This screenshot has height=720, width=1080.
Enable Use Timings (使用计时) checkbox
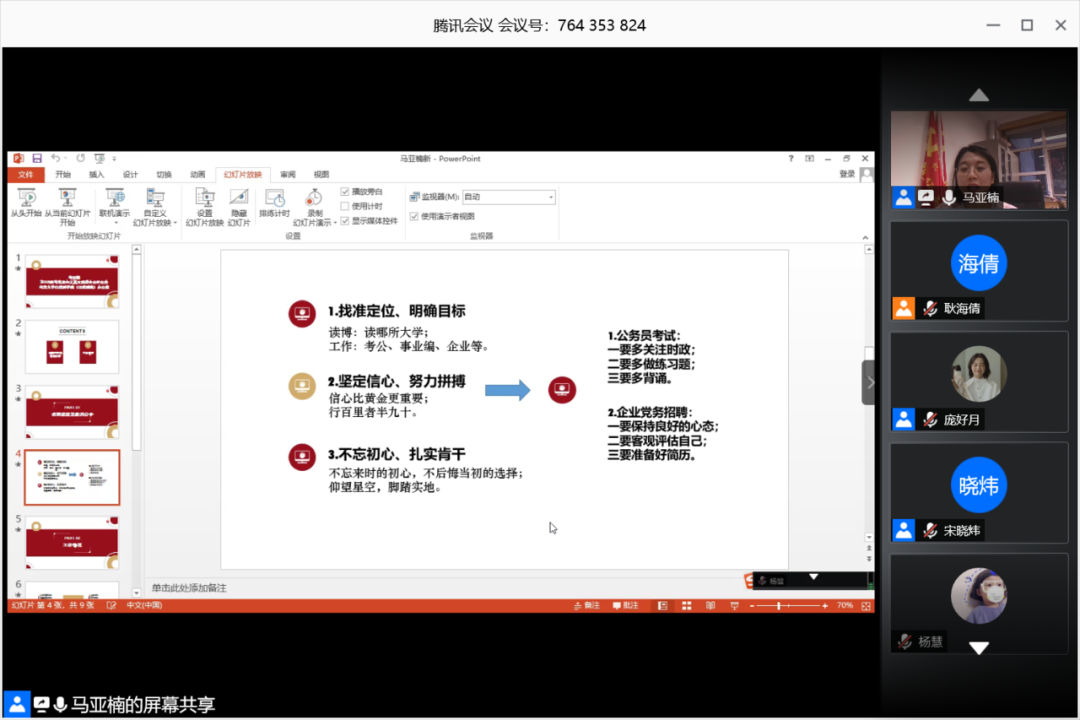coord(345,206)
